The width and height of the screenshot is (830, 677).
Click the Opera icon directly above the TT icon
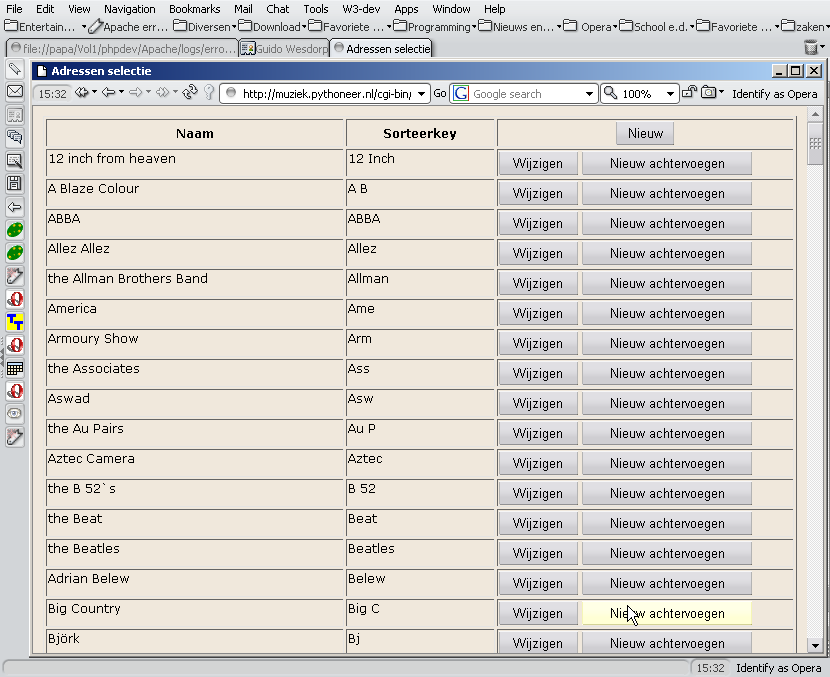(x=14, y=299)
